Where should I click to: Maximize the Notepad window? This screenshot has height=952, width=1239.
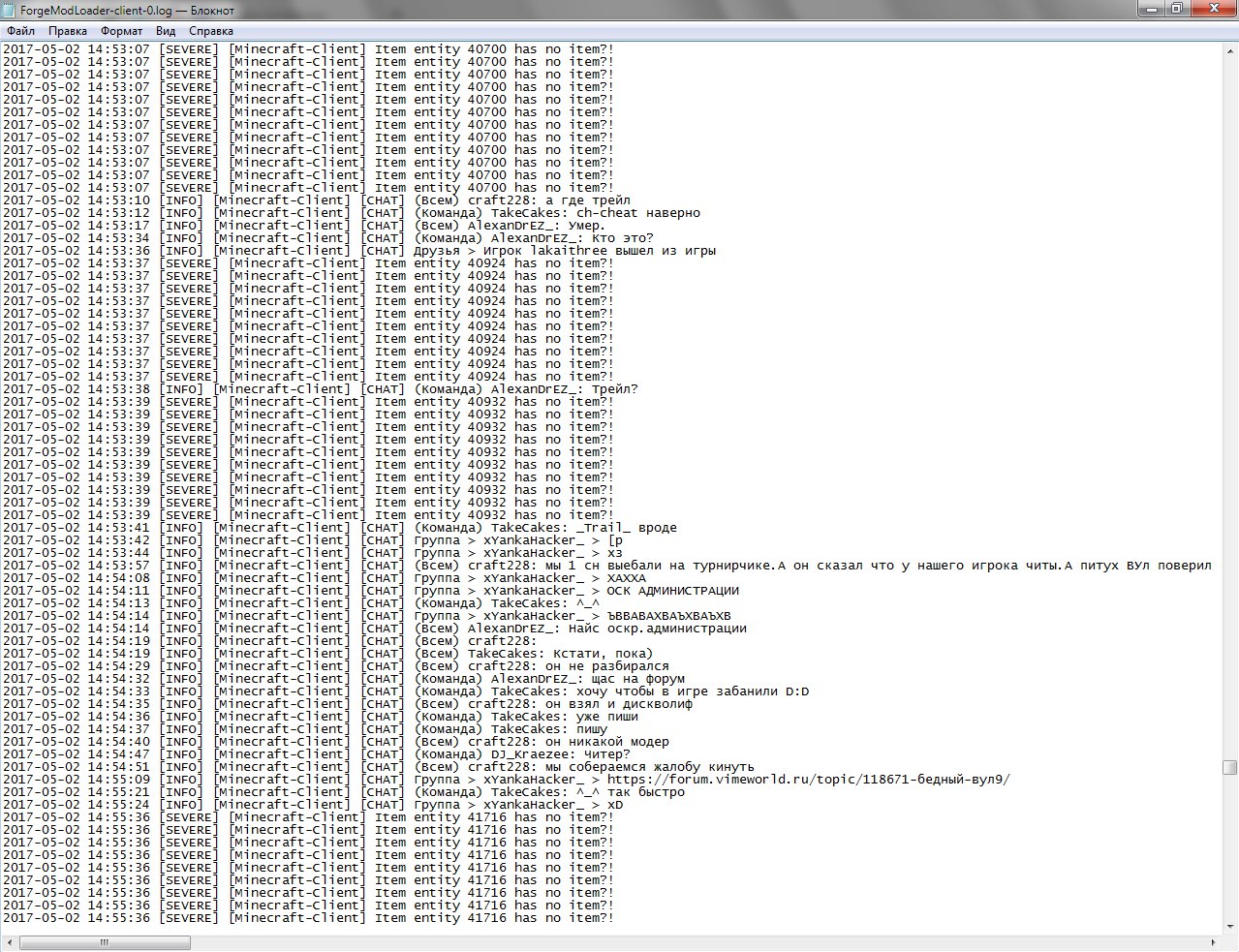coord(1175,9)
